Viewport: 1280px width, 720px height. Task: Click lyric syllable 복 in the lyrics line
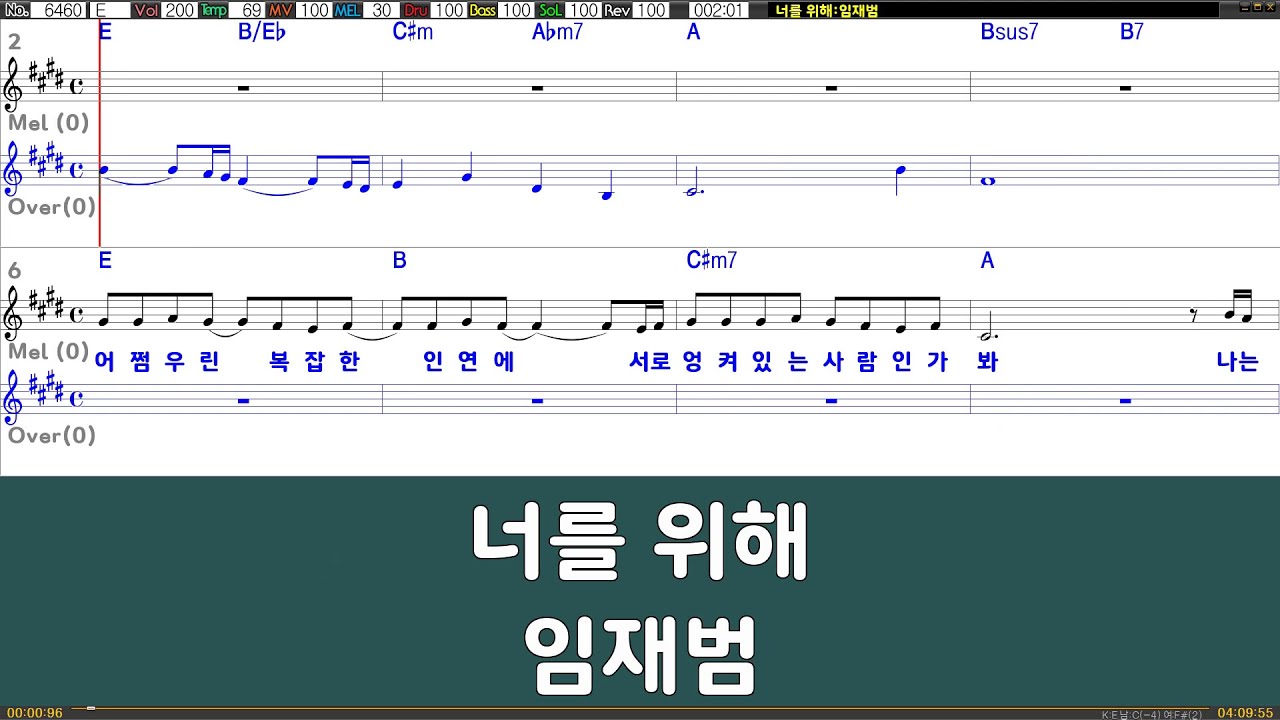click(x=279, y=362)
